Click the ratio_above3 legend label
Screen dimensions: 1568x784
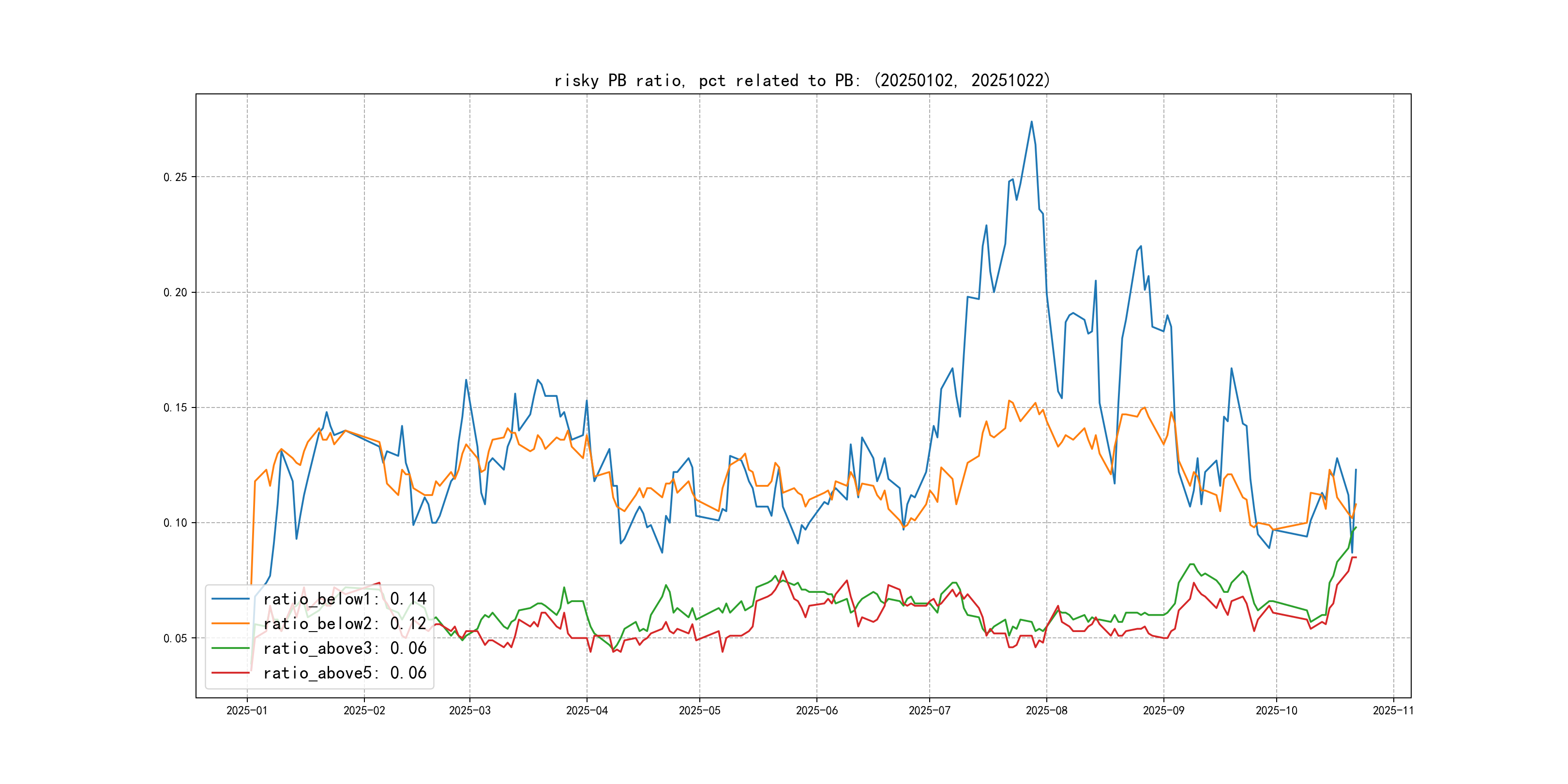pos(345,648)
